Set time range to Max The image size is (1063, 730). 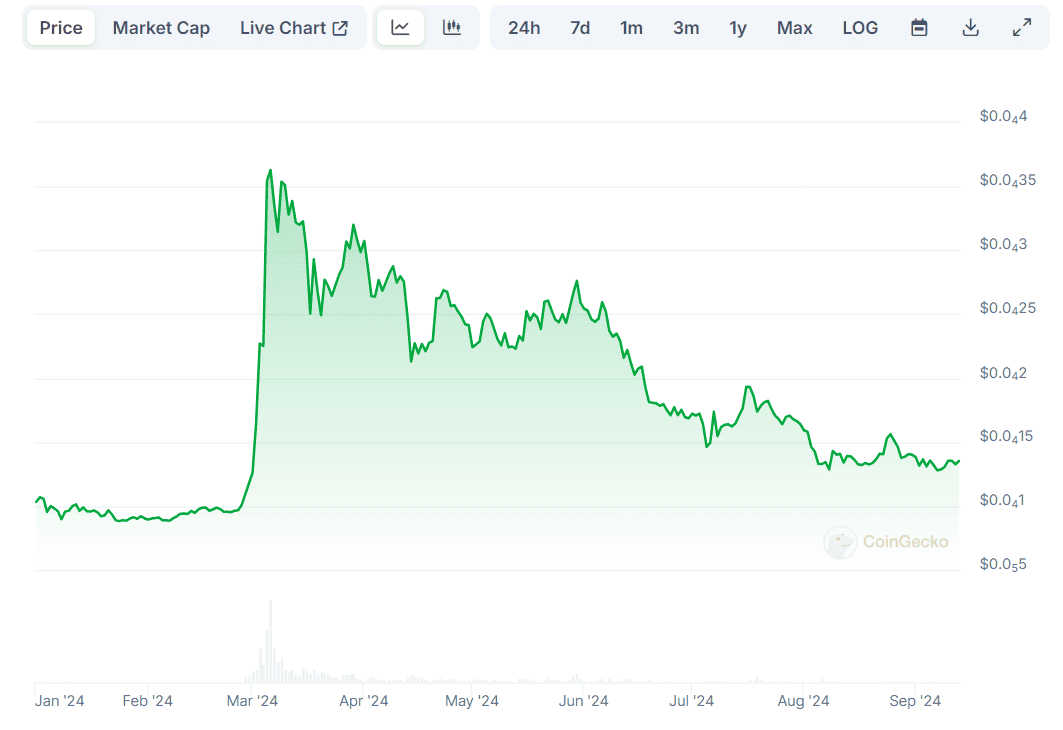pos(795,28)
